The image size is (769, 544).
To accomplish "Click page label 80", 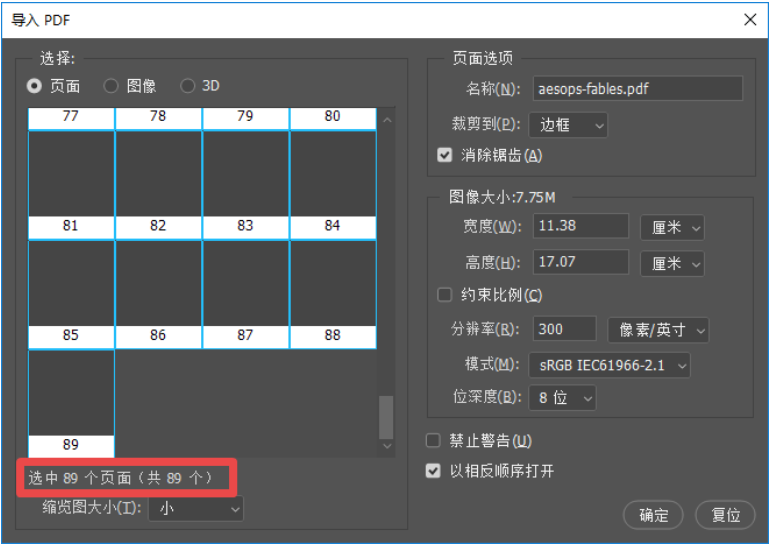I will pos(333,116).
